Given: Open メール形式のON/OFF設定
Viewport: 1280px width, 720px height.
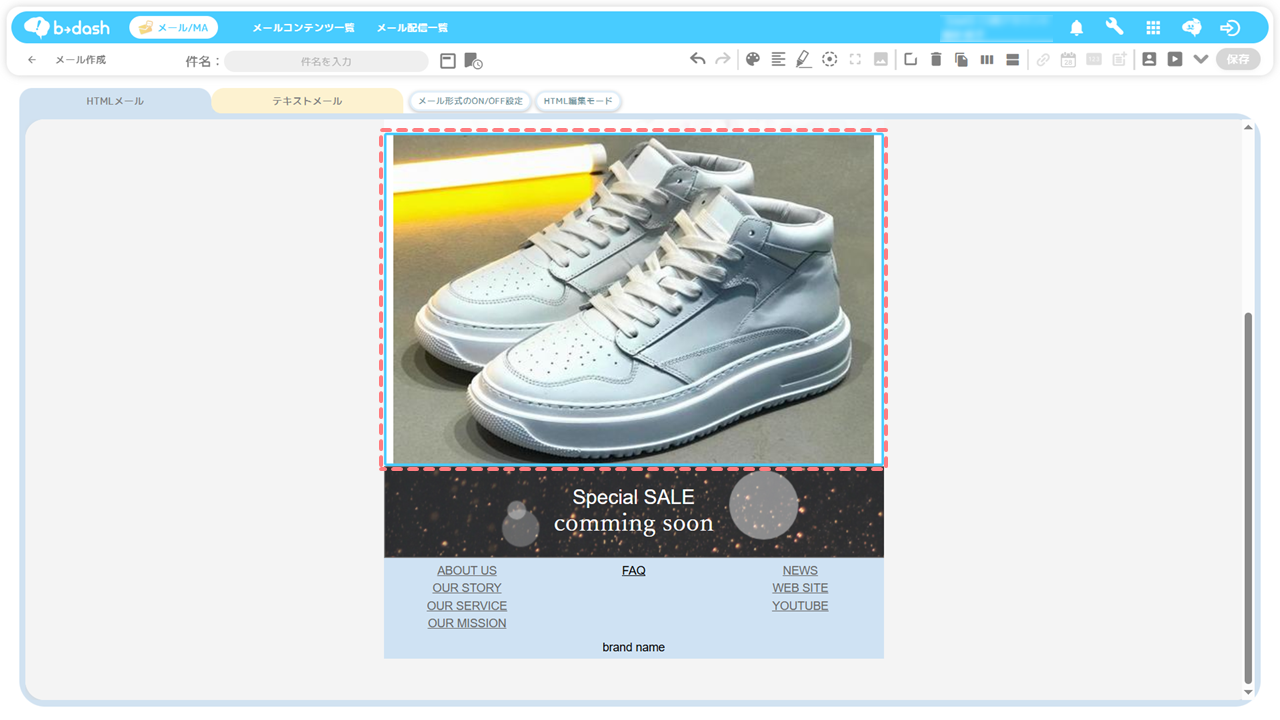Looking at the screenshot, I should pyautogui.click(x=470, y=101).
